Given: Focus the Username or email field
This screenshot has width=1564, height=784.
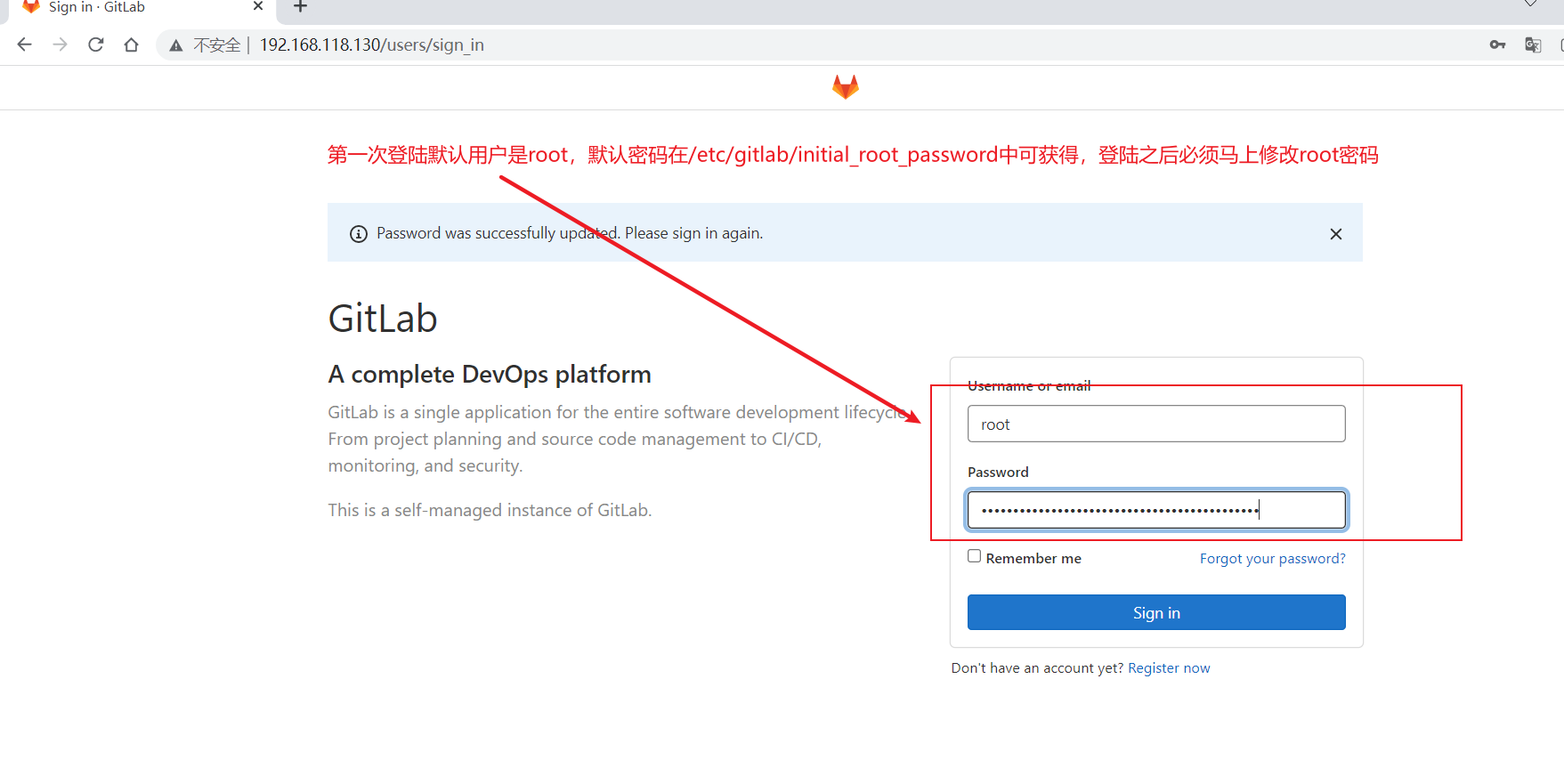Looking at the screenshot, I should click(x=1156, y=424).
